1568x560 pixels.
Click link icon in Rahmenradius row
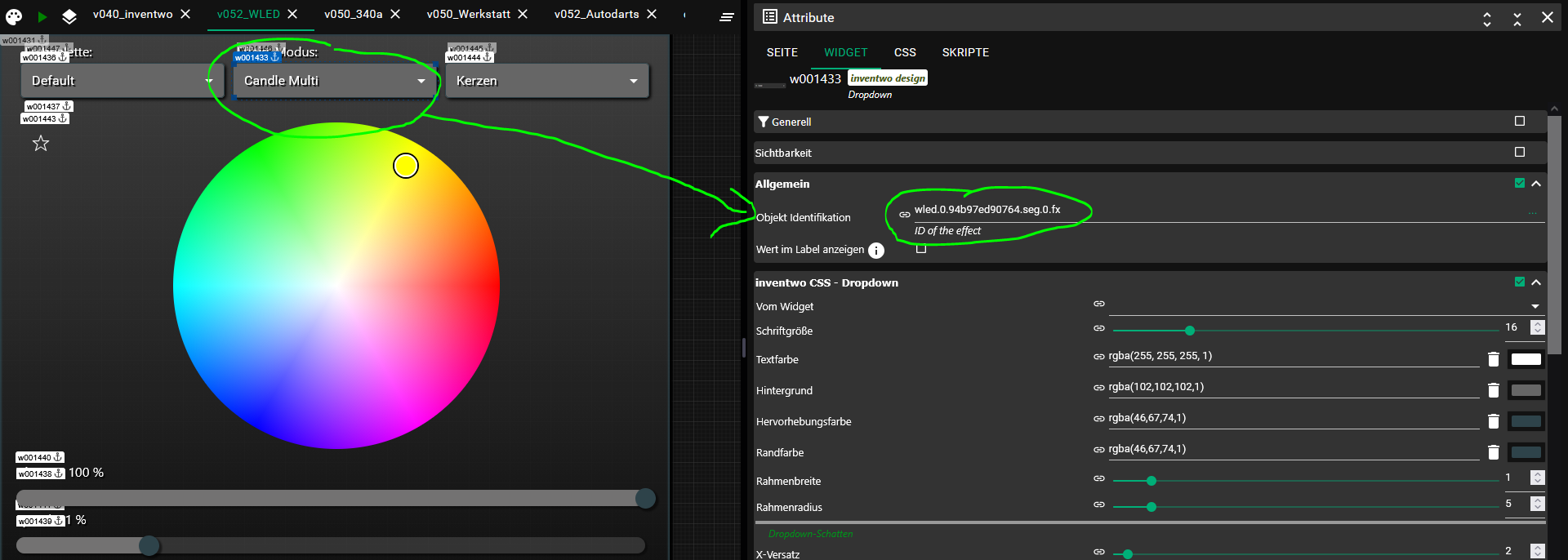(x=1099, y=504)
